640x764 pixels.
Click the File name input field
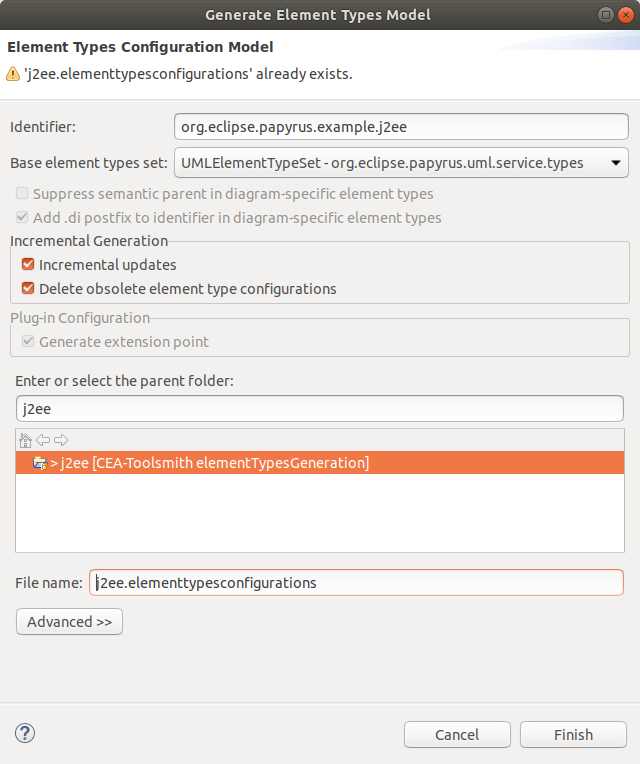357,583
